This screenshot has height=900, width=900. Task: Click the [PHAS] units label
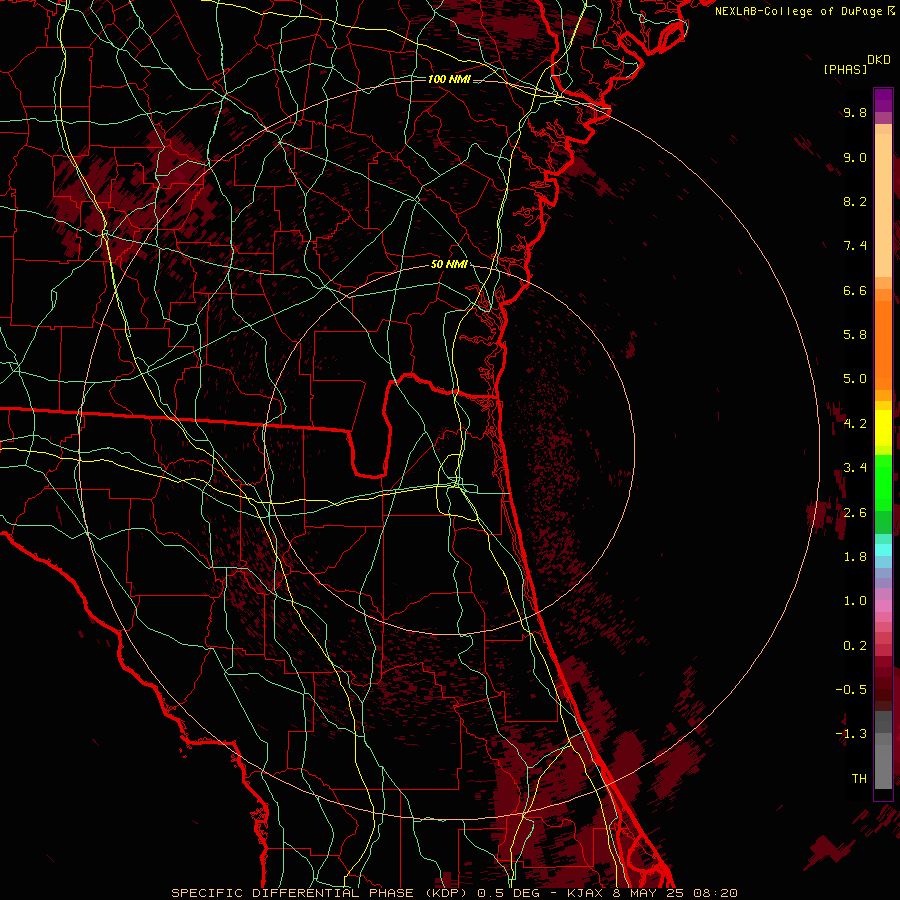845,69
